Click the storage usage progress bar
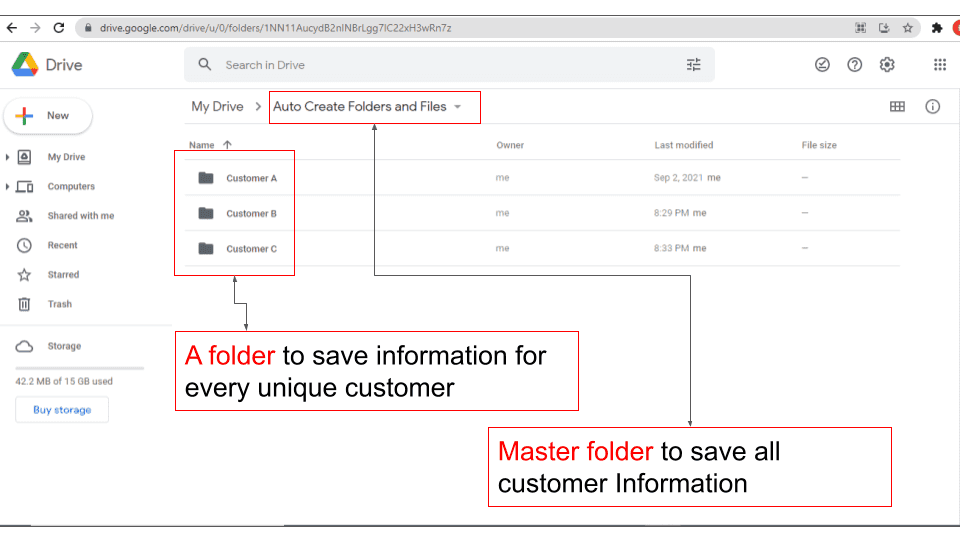Image resolution: width=960 pixels, height=540 pixels. click(80, 368)
